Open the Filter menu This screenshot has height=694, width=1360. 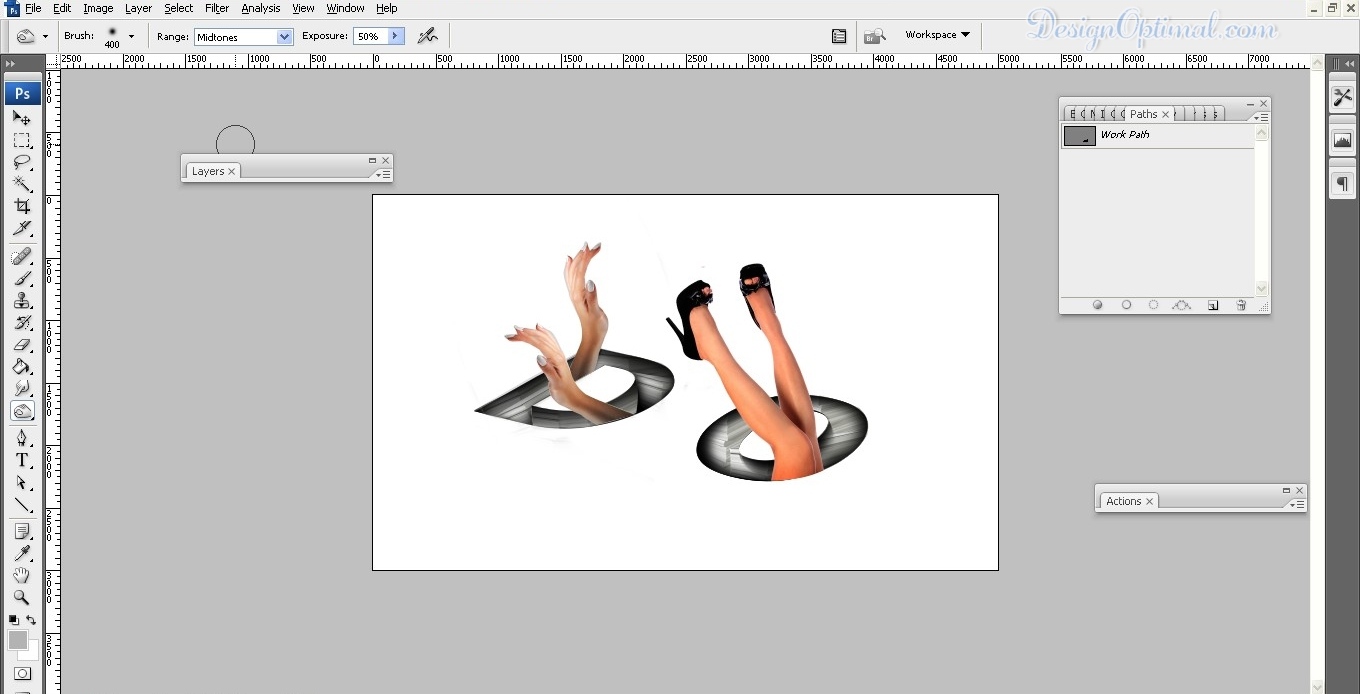pos(217,8)
